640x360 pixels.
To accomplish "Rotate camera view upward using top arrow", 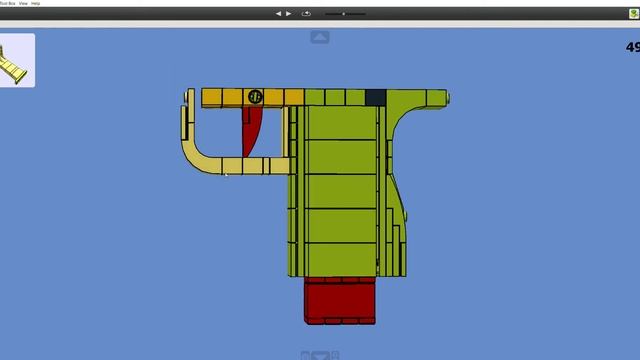I will 320,37.
